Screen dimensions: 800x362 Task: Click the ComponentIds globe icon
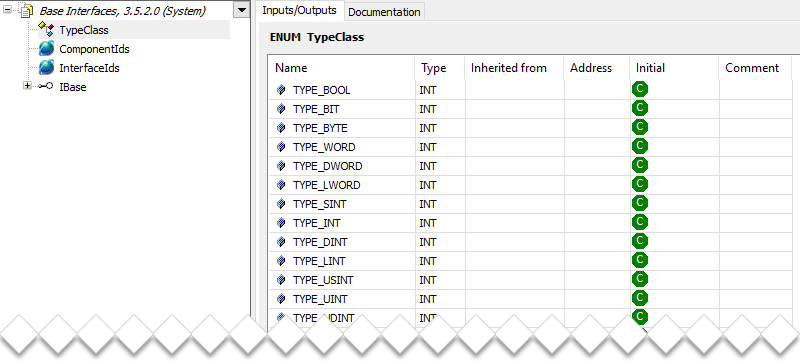[x=46, y=49]
